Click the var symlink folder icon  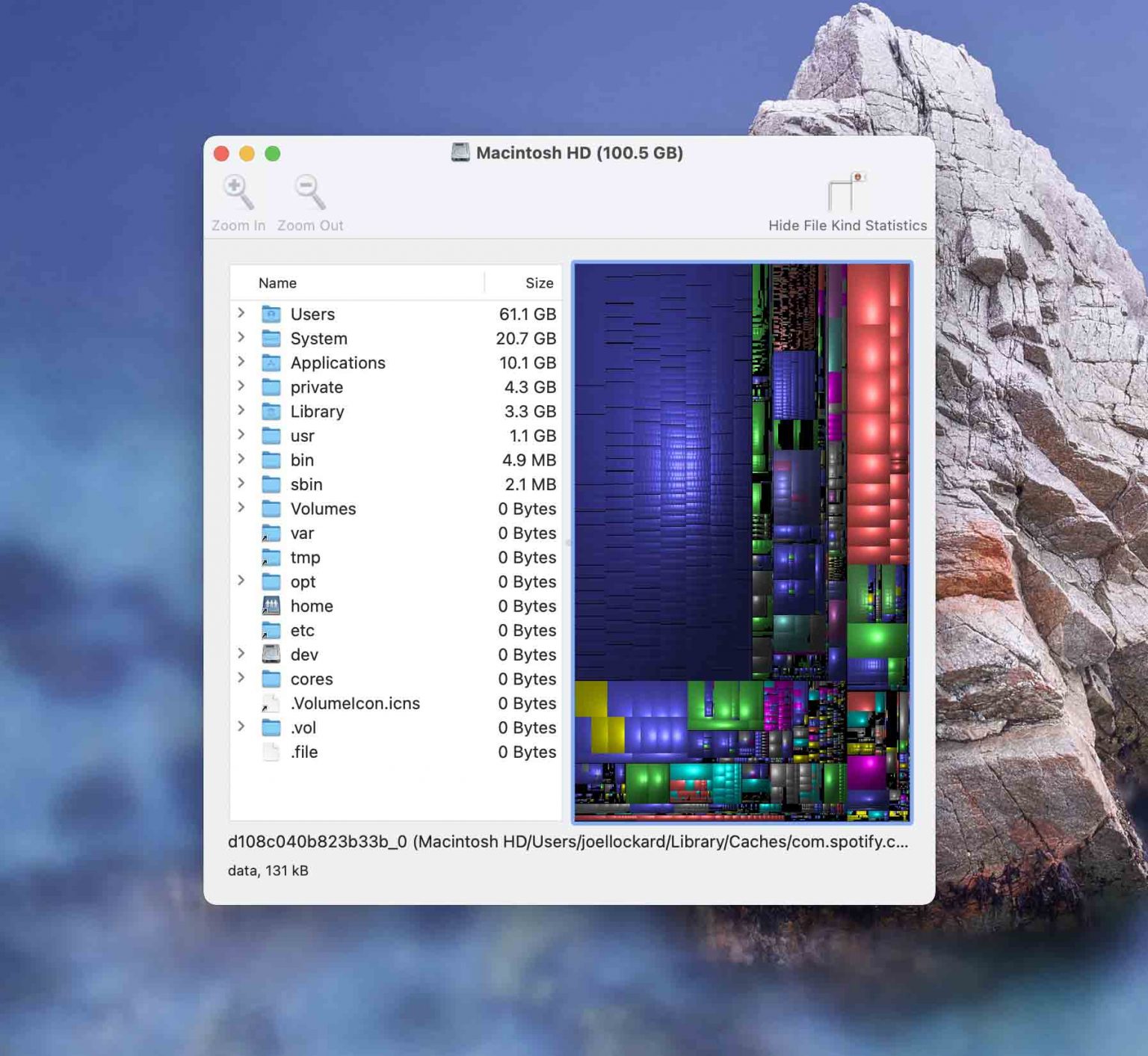coord(271,533)
